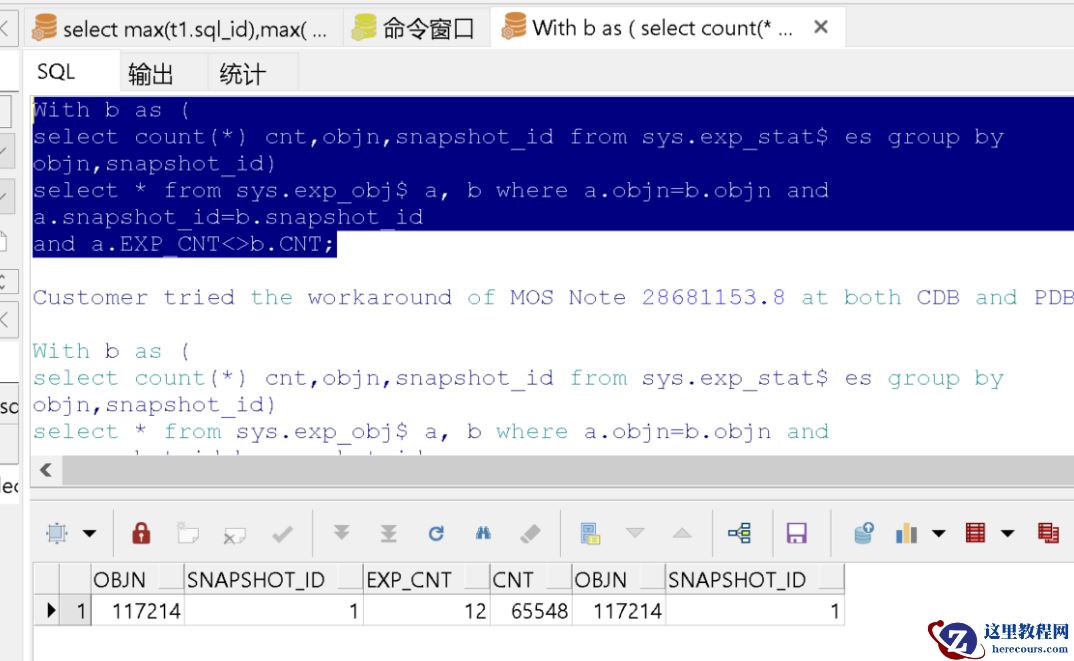Image resolution: width=1074 pixels, height=661 pixels.
Task: Close the 'With b as' tab
Action: [821, 27]
